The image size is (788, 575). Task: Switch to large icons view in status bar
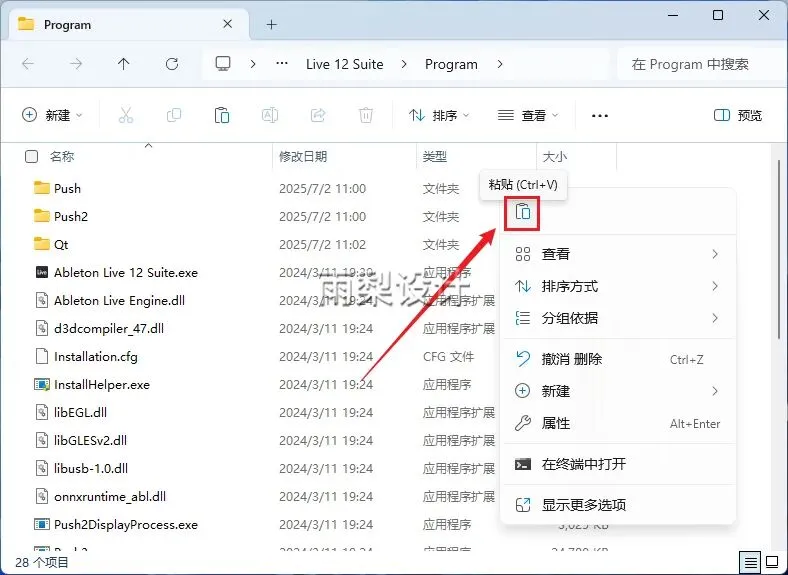tap(772, 562)
